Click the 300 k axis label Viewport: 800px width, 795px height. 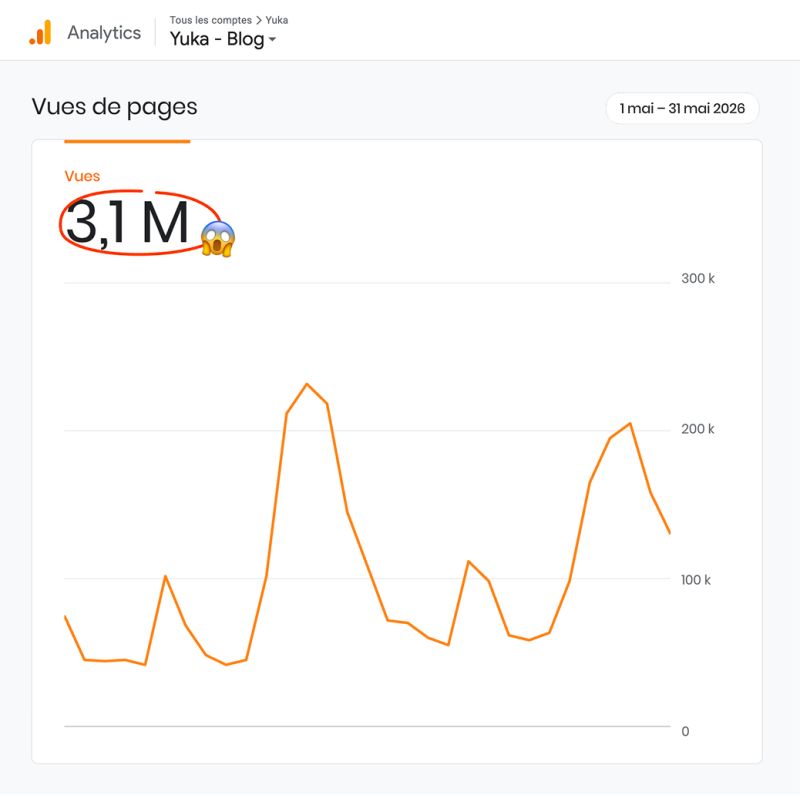pos(697,279)
